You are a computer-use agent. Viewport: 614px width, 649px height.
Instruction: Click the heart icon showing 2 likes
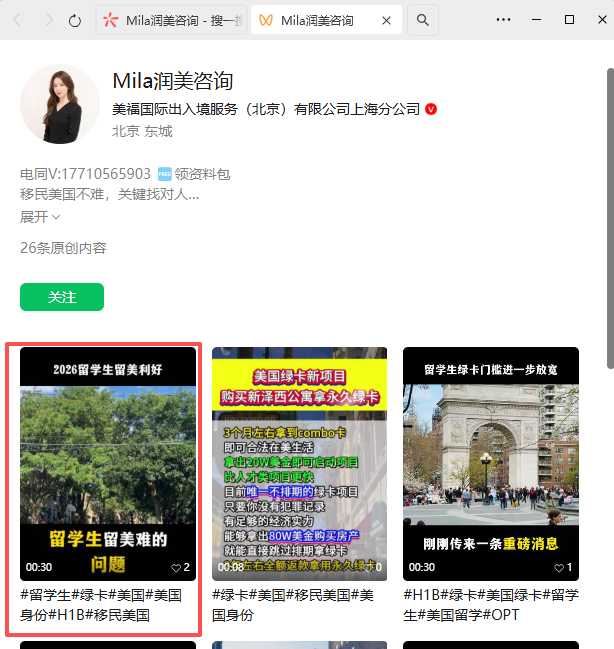[x=176, y=568]
